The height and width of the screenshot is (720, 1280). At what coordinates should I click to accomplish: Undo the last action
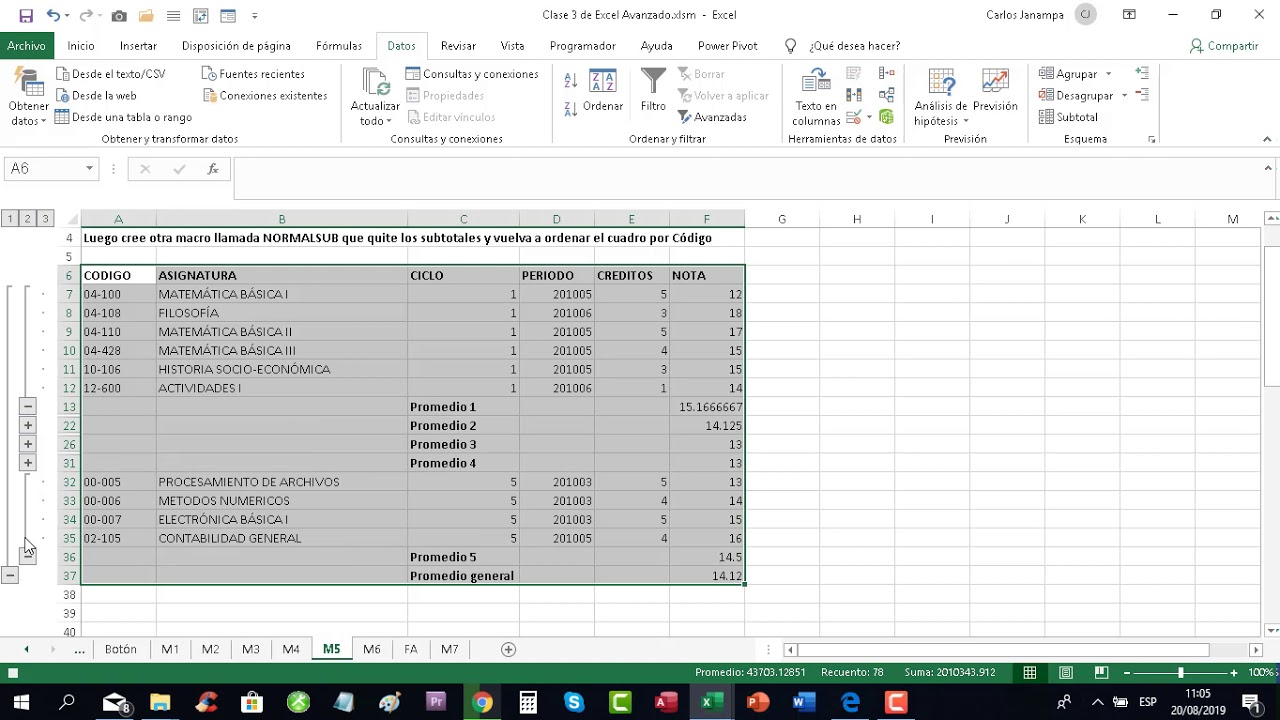tap(53, 15)
